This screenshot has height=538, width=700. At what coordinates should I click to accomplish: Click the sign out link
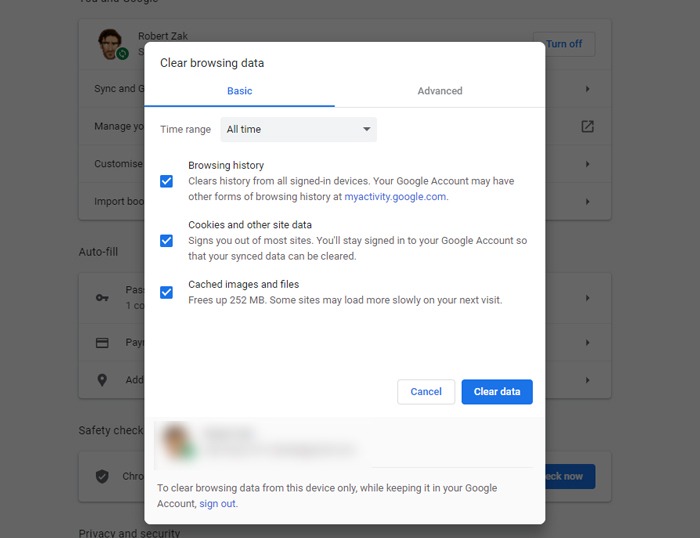tap(217, 504)
